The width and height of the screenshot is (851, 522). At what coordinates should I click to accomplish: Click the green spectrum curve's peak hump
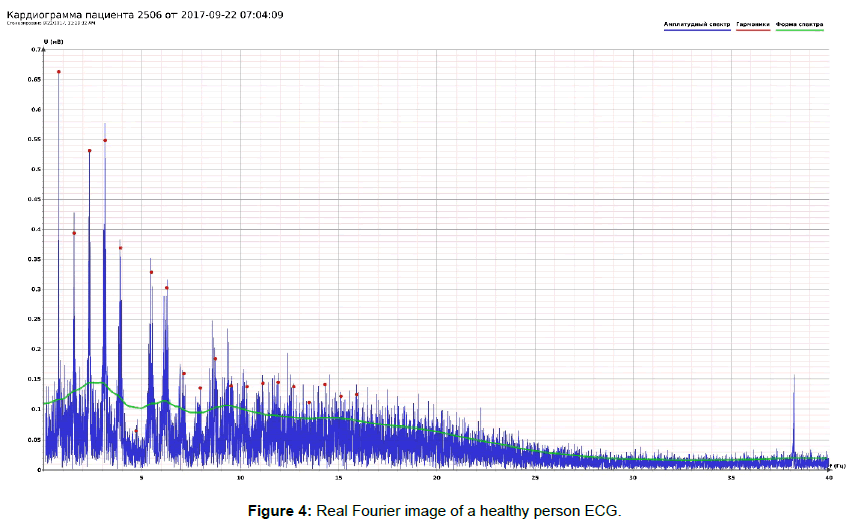point(96,382)
